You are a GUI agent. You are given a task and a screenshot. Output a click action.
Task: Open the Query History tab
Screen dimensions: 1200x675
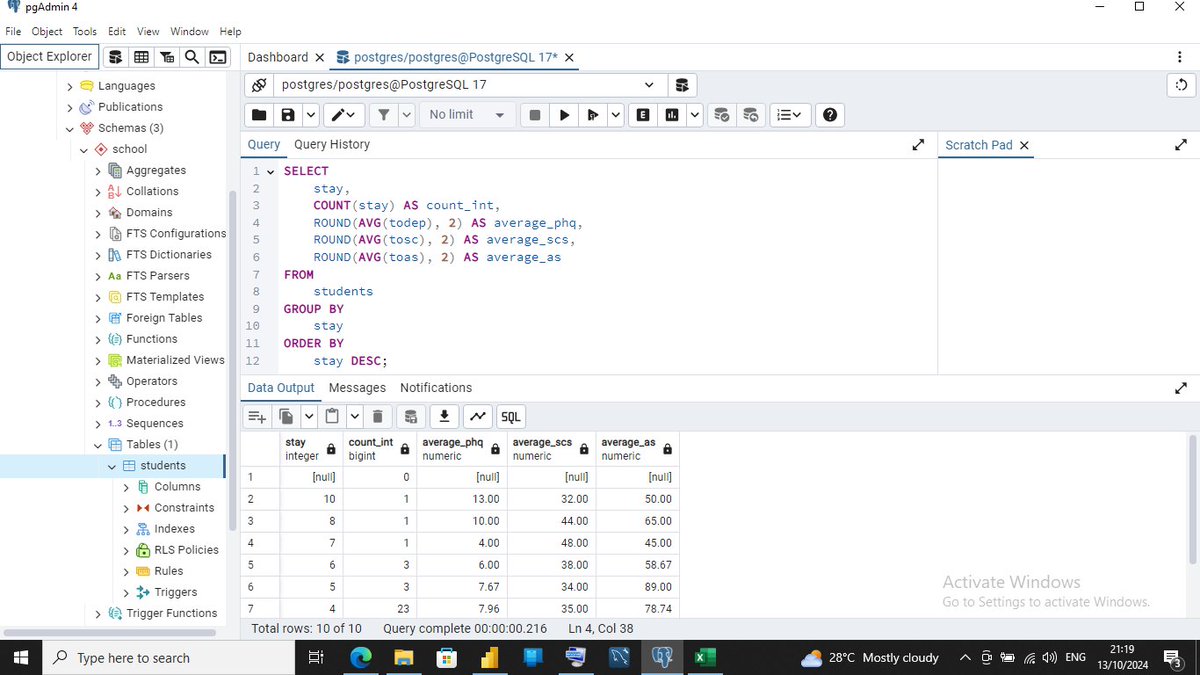coord(332,145)
